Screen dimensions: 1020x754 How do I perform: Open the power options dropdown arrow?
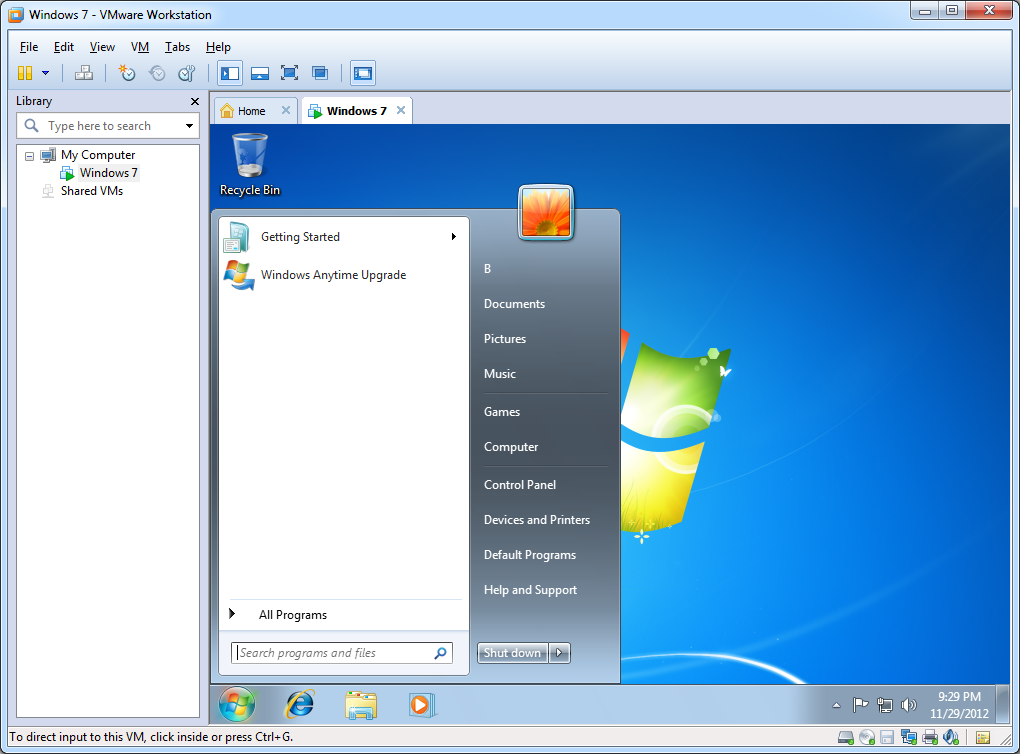click(x=45, y=73)
